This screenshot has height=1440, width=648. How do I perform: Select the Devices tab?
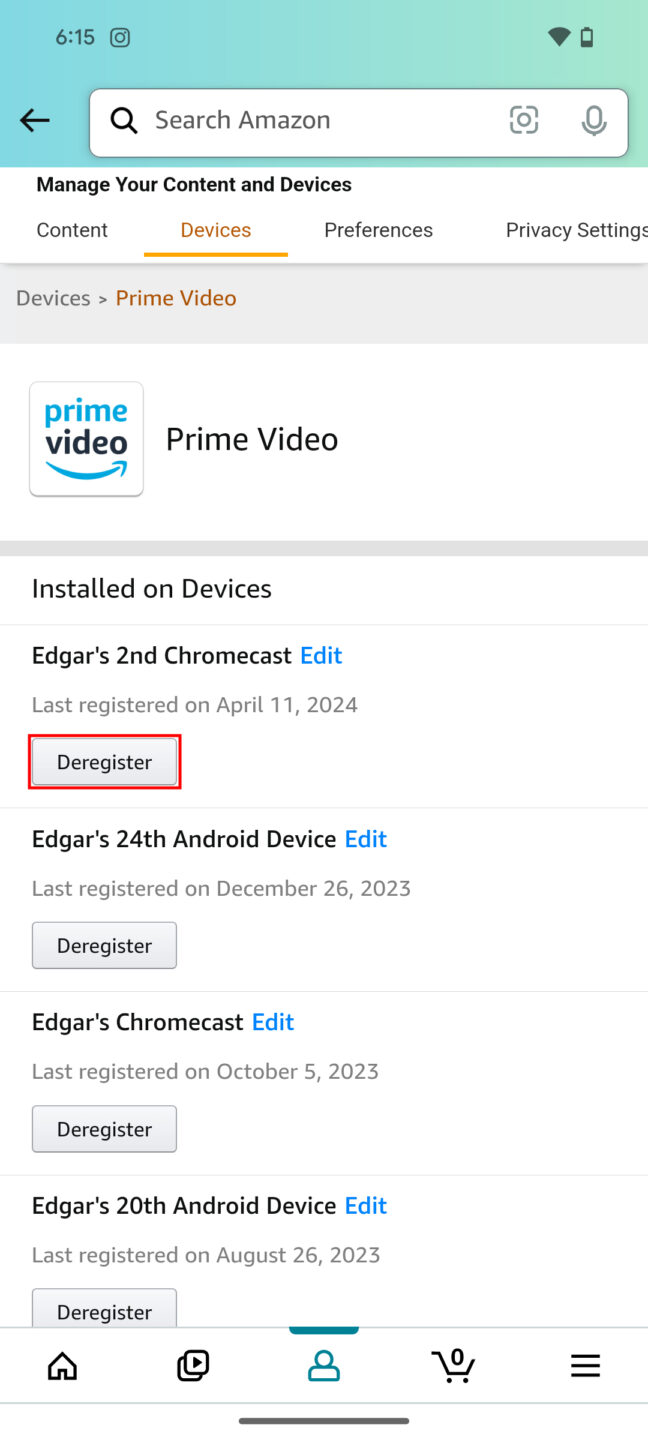pos(215,229)
